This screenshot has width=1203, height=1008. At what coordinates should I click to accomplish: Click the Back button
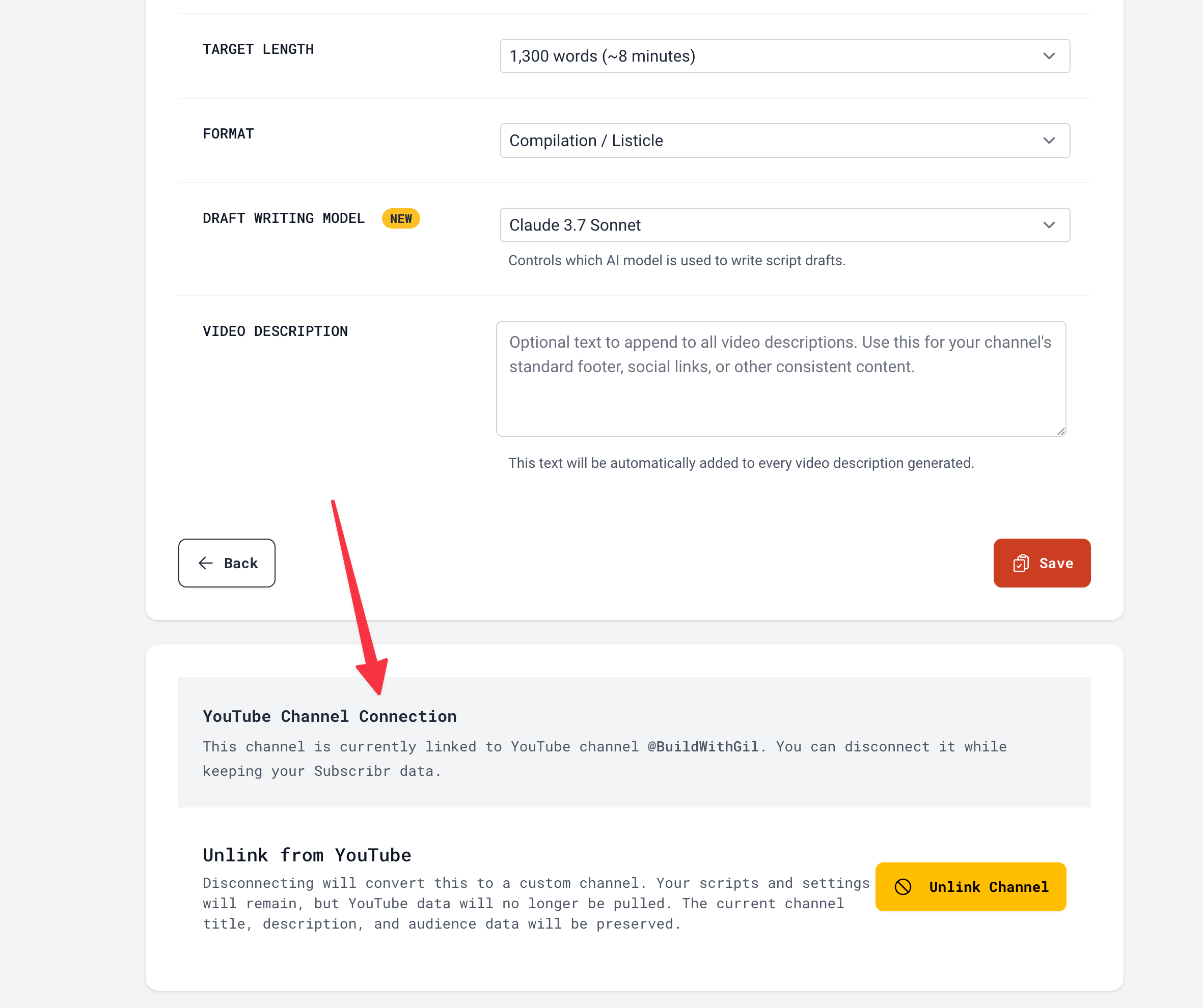pos(227,563)
